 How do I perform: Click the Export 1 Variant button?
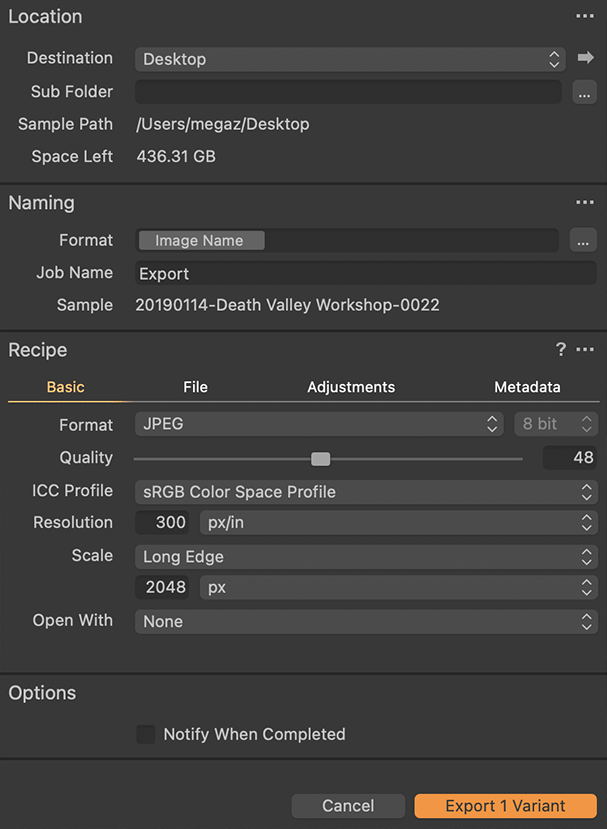tap(505, 806)
